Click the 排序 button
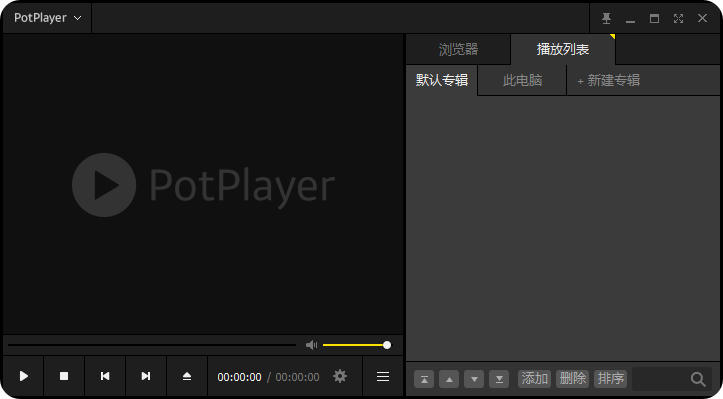723x399 pixels. point(611,379)
